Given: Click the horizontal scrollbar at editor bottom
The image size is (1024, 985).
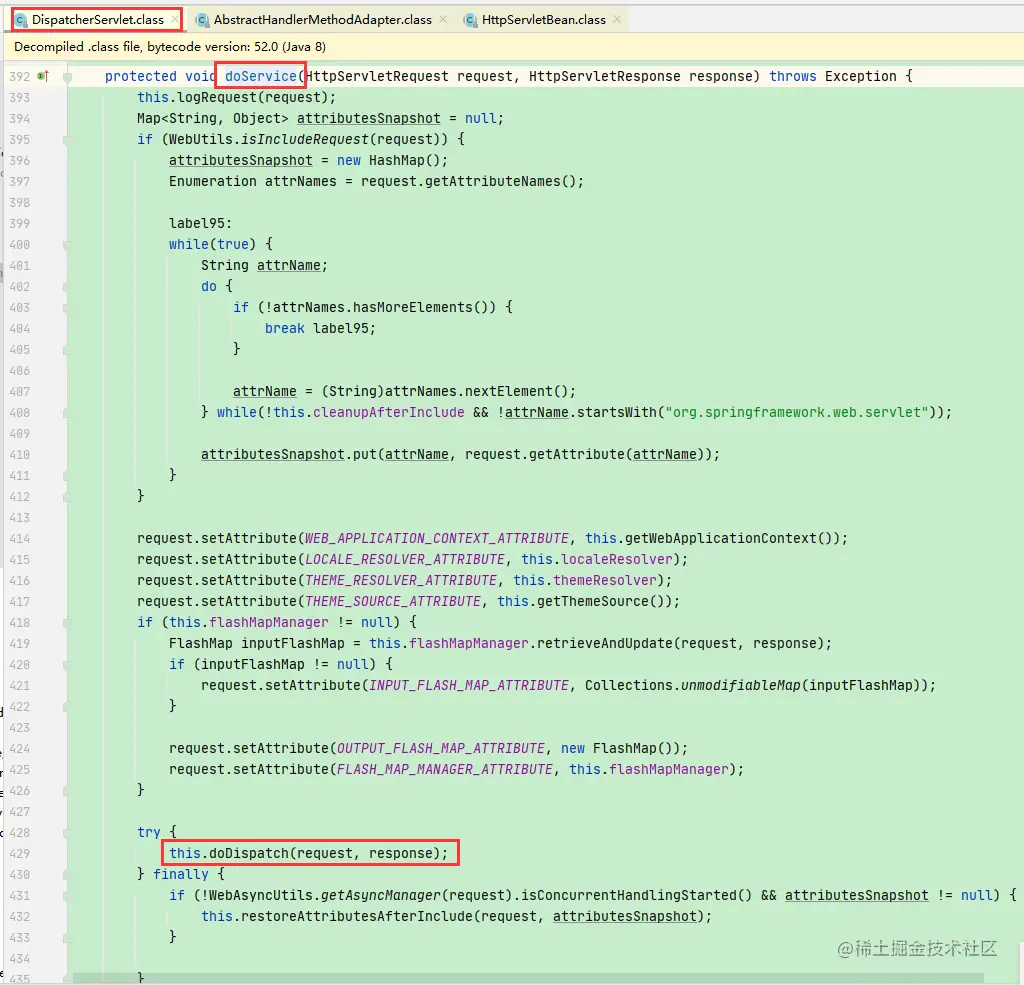Looking at the screenshot, I should click(x=528, y=978).
